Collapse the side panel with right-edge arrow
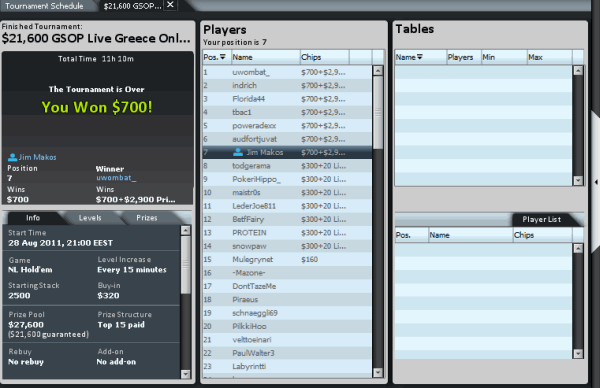This screenshot has height=388, width=600. (x=596, y=182)
